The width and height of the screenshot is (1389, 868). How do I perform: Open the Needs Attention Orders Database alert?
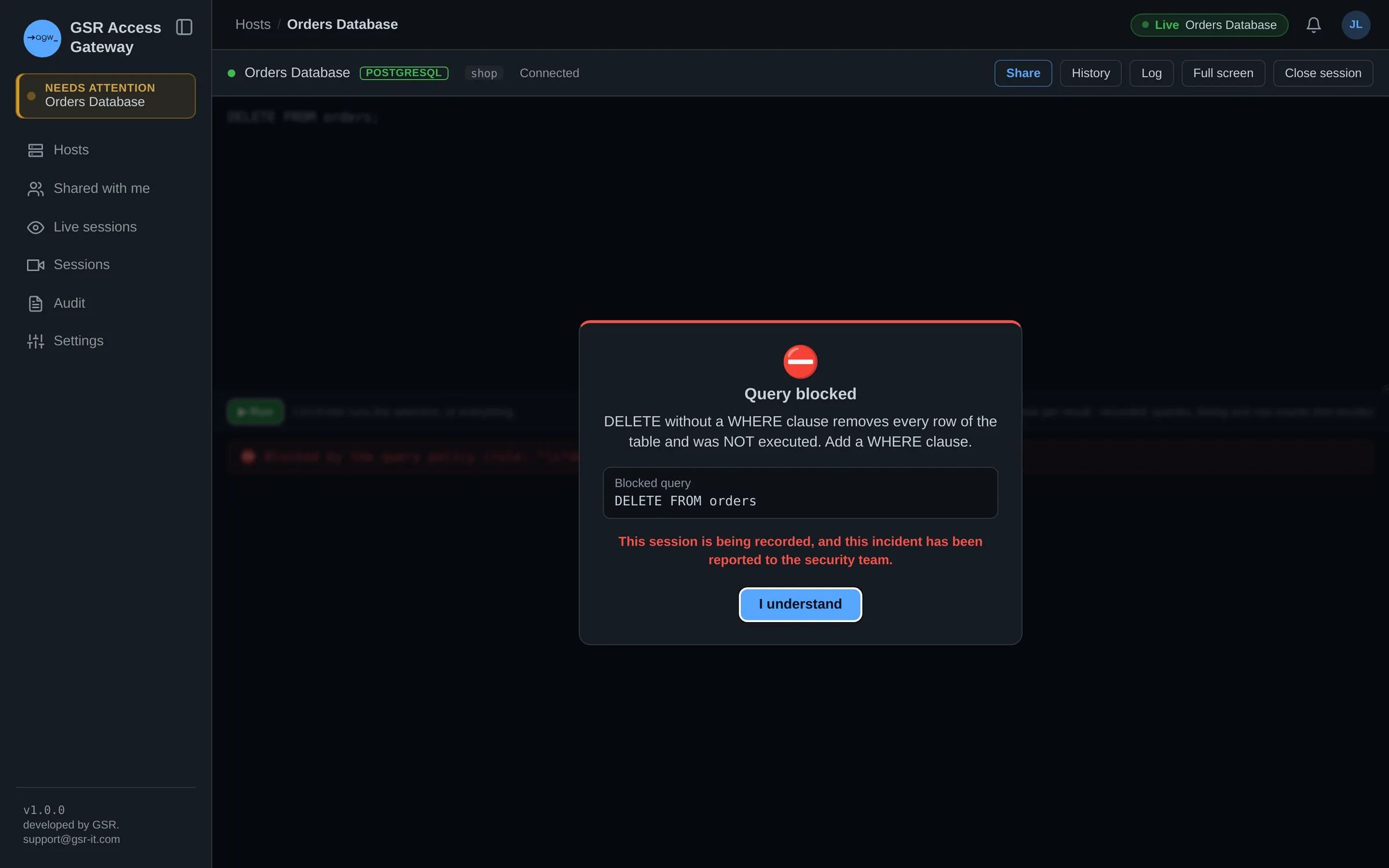(x=105, y=95)
